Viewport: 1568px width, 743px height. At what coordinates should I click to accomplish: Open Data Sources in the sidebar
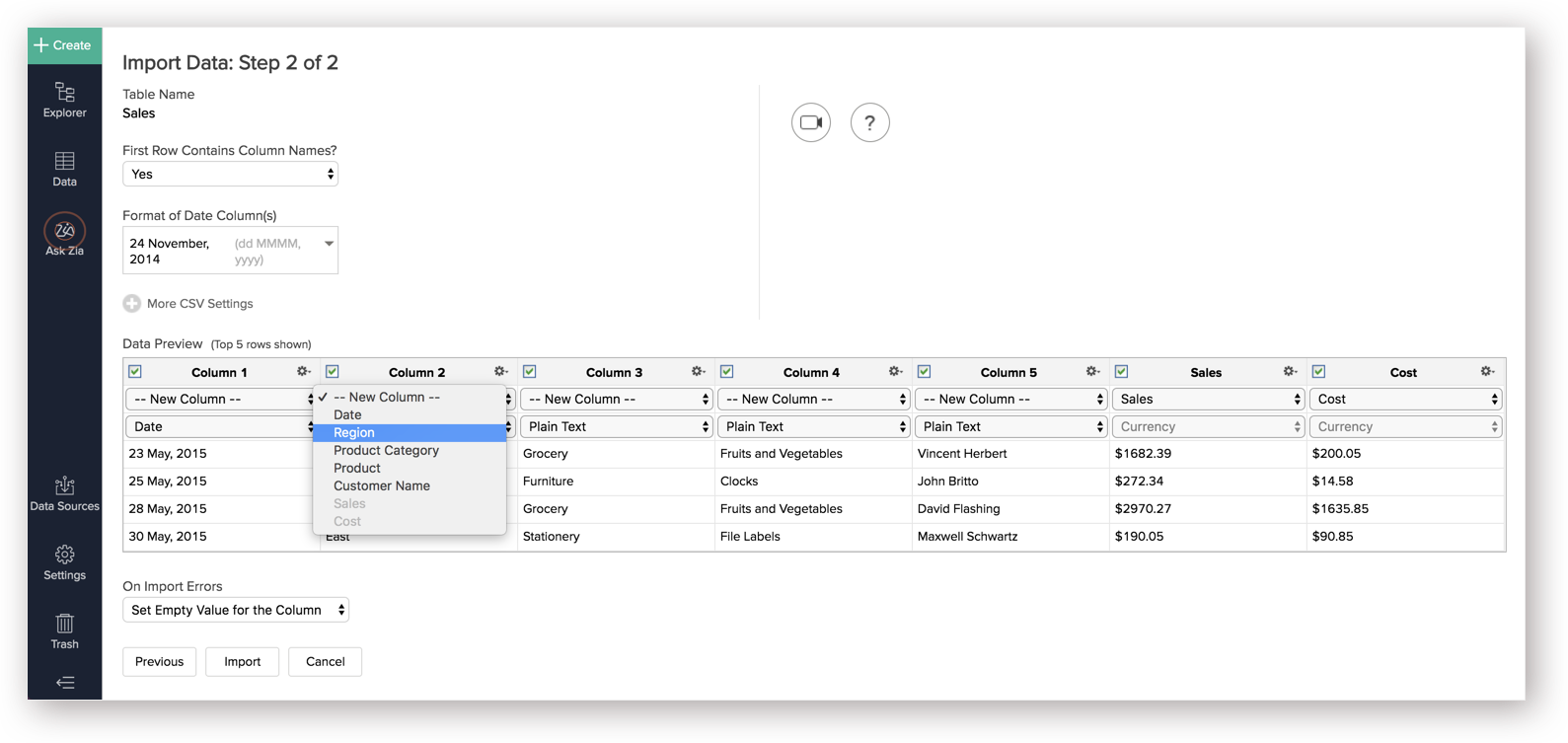[x=64, y=493]
